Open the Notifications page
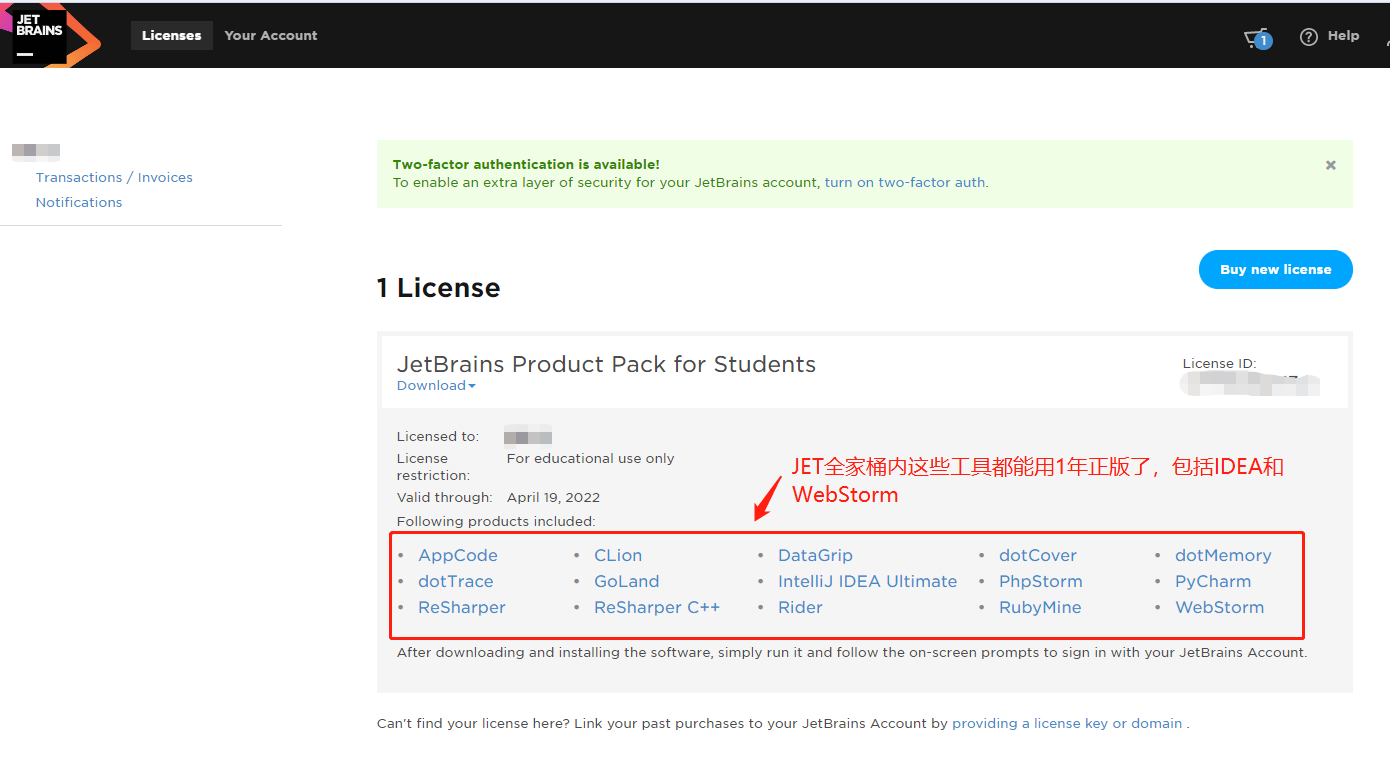 [x=78, y=202]
